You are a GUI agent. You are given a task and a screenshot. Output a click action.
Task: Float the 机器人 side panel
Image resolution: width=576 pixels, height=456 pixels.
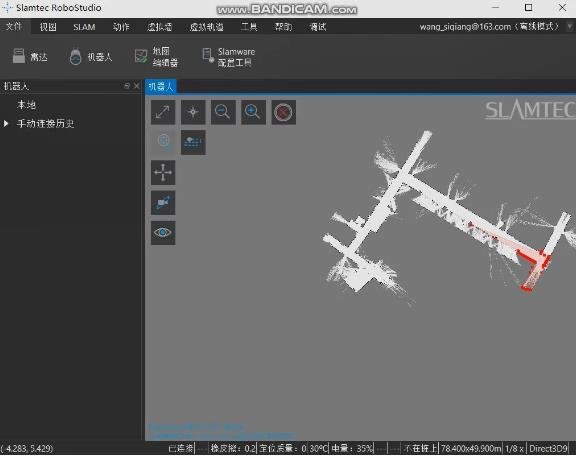pos(127,86)
